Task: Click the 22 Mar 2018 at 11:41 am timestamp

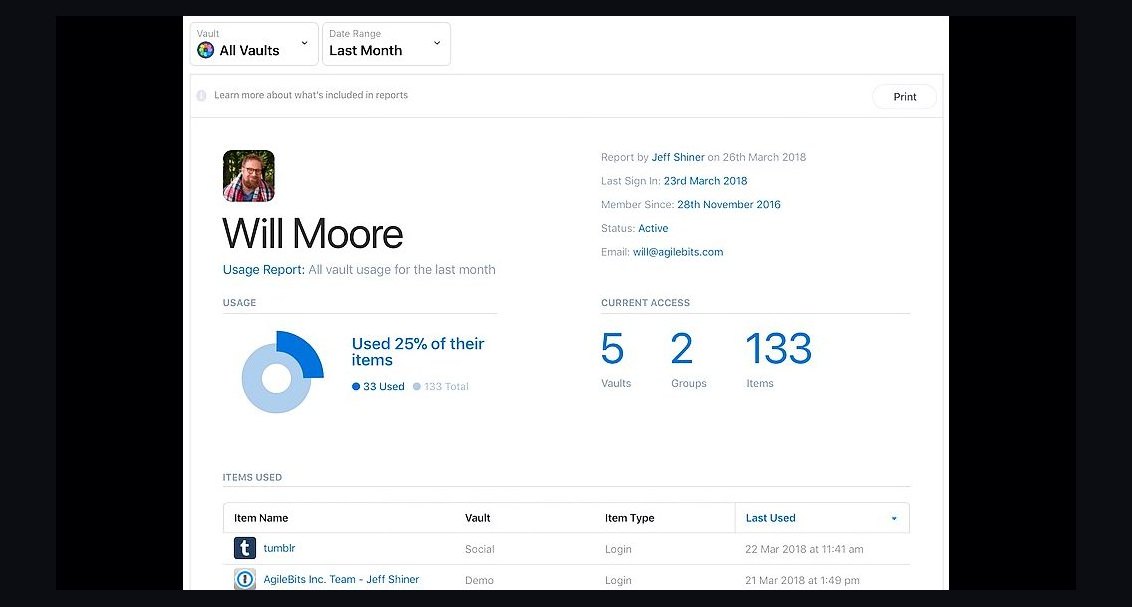Action: coord(804,549)
